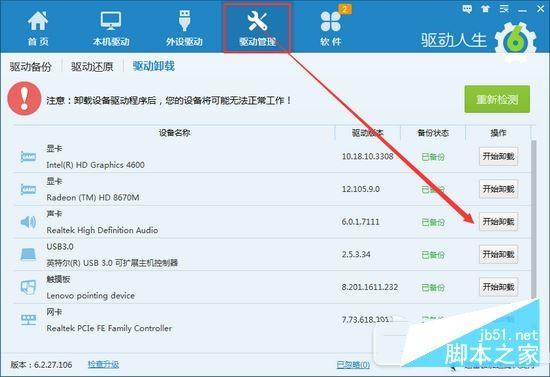Click the feedback chat icon in title bar
This screenshot has width=550, height=377.
[x=467, y=8]
